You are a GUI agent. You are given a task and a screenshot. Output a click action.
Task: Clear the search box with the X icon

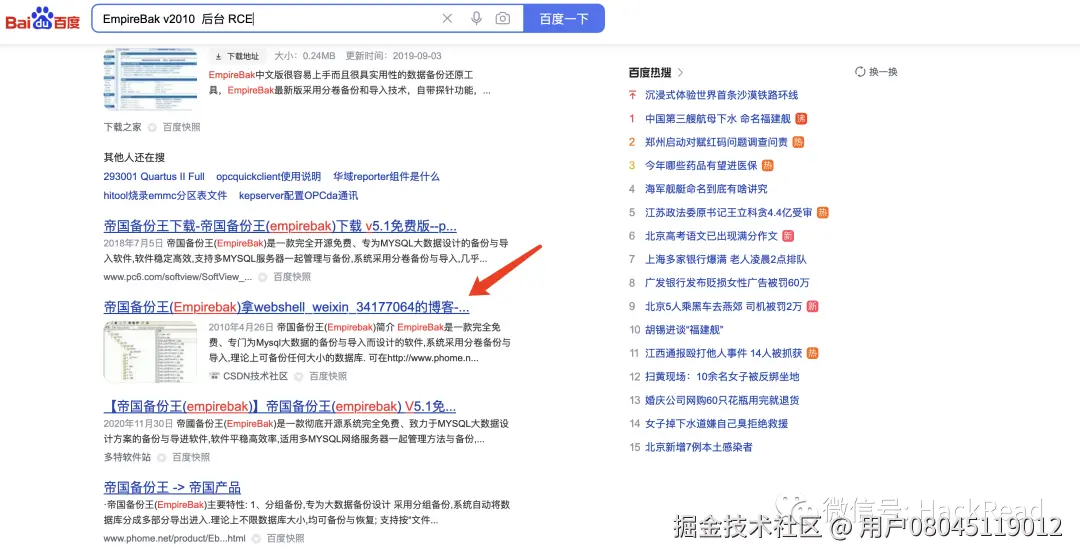point(447,19)
